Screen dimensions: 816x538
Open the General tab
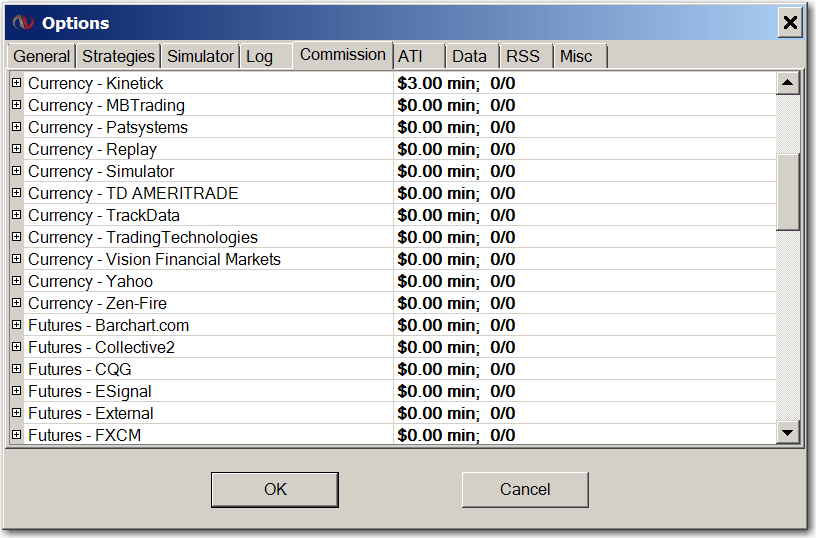point(42,56)
